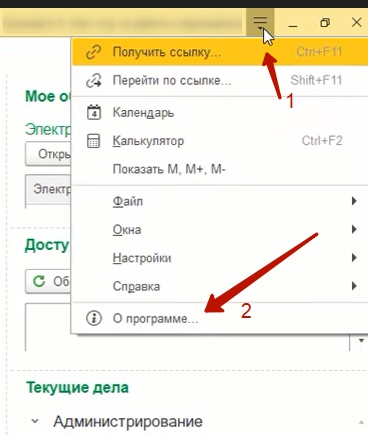Open Календарь from the menu
This screenshot has height=435, width=368.
coord(220,113)
